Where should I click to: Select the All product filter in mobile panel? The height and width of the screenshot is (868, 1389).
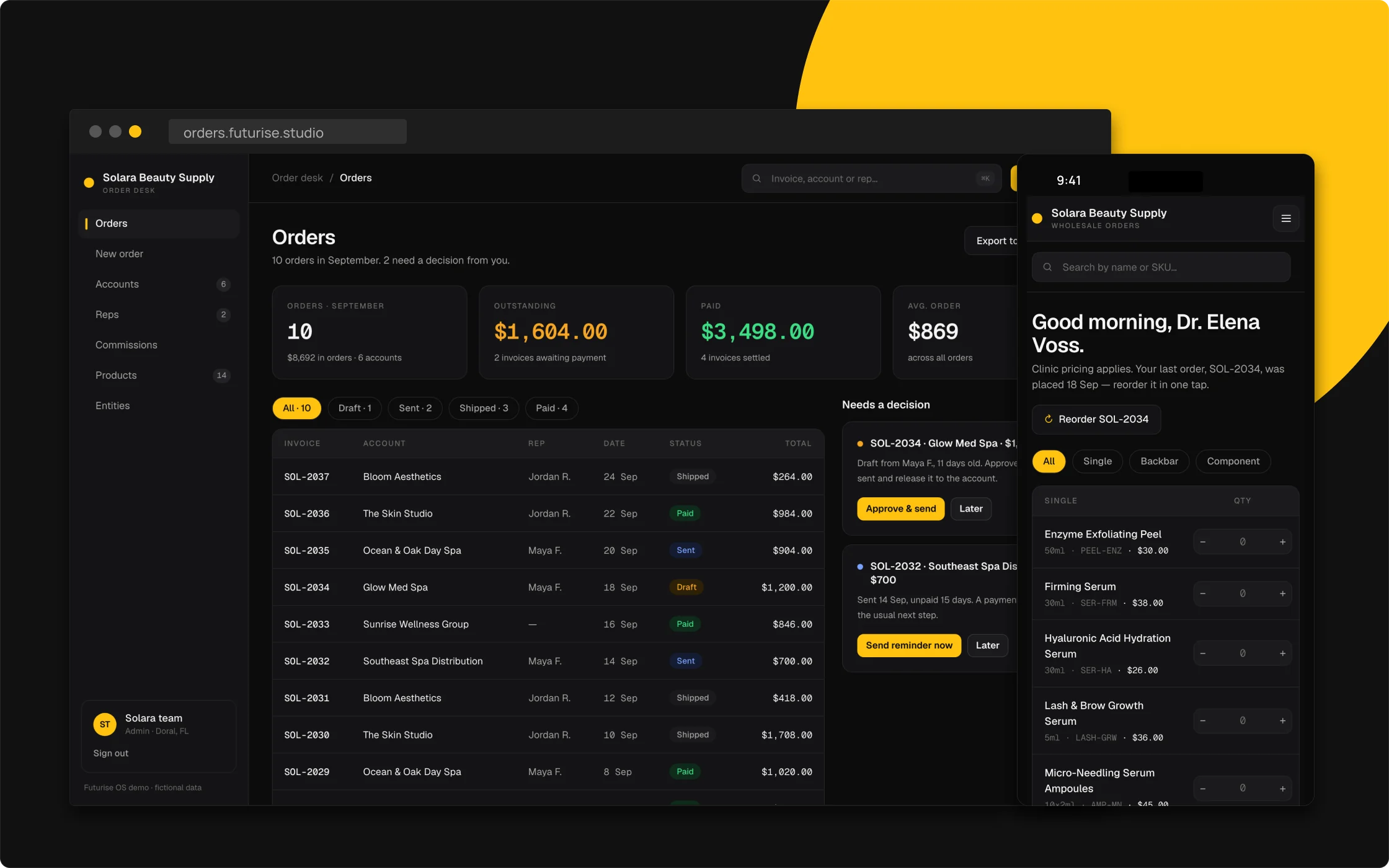pyautogui.click(x=1049, y=461)
